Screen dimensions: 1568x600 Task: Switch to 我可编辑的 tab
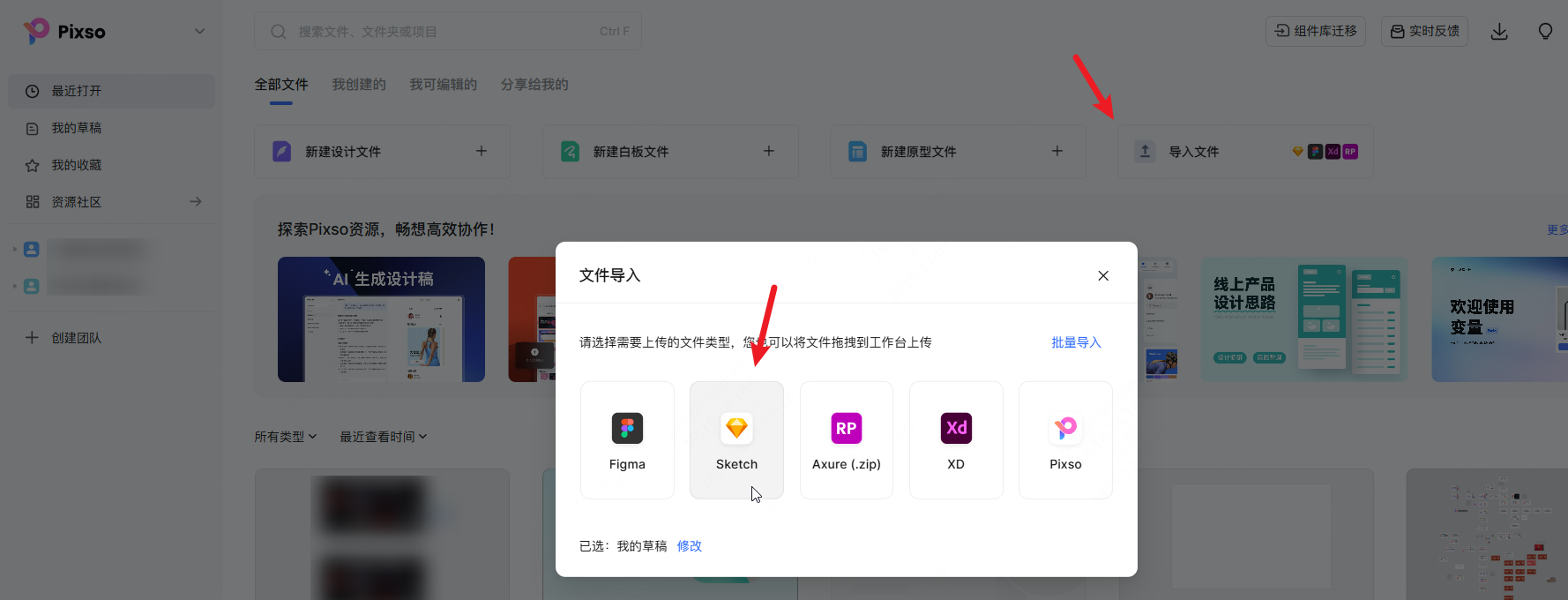(443, 85)
